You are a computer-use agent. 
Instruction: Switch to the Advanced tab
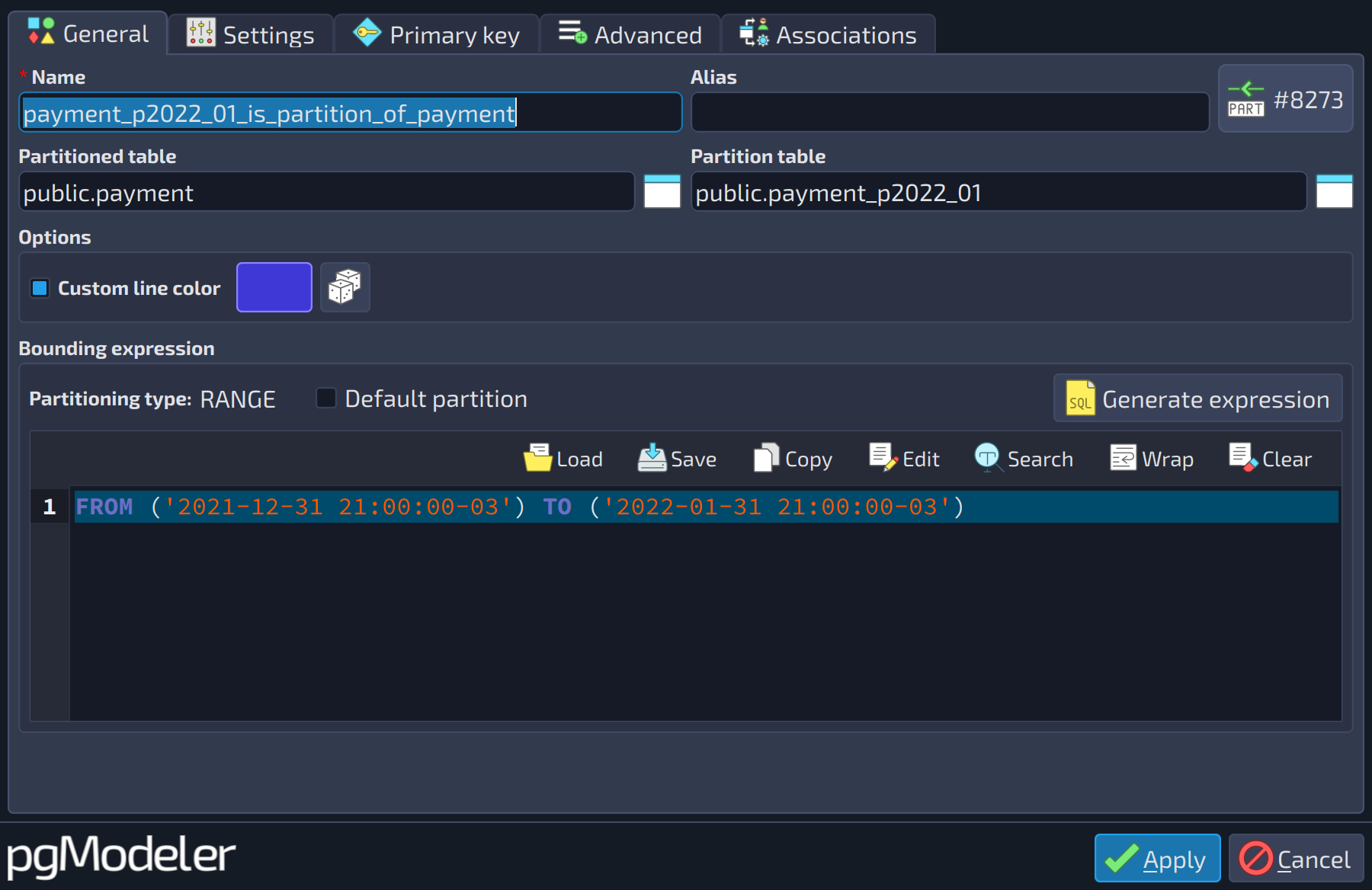pos(630,35)
